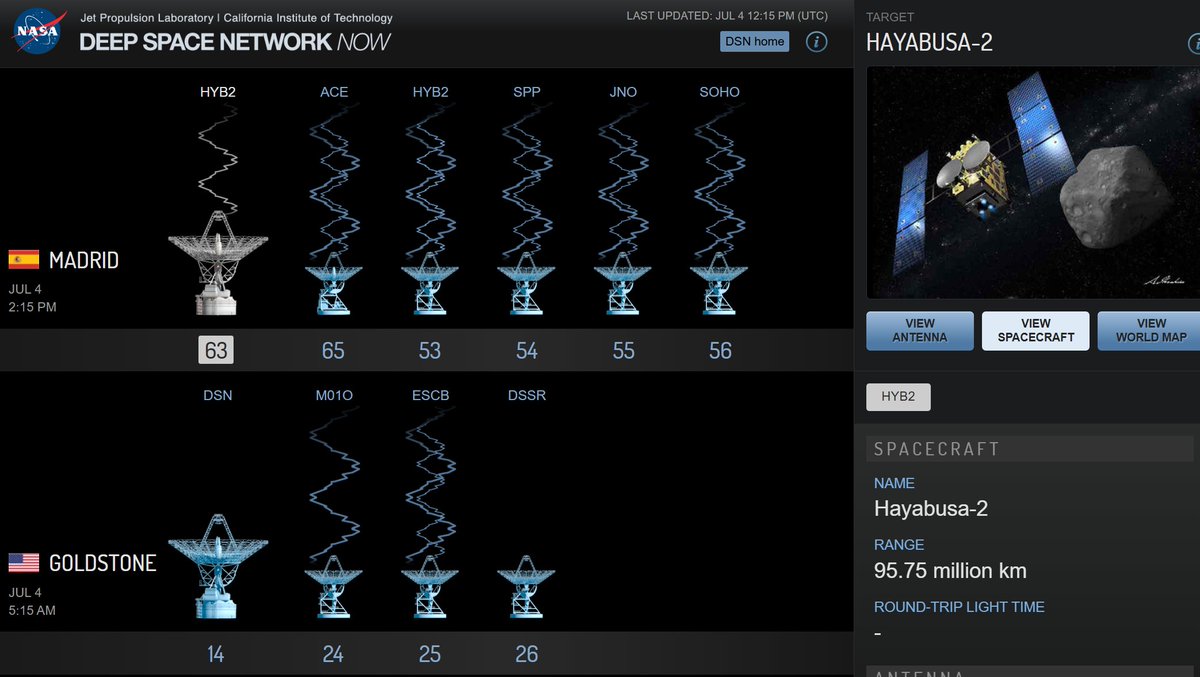Viewport: 1200px width, 677px height.
Task: Click the M01O spacecraft label
Action: click(x=333, y=395)
